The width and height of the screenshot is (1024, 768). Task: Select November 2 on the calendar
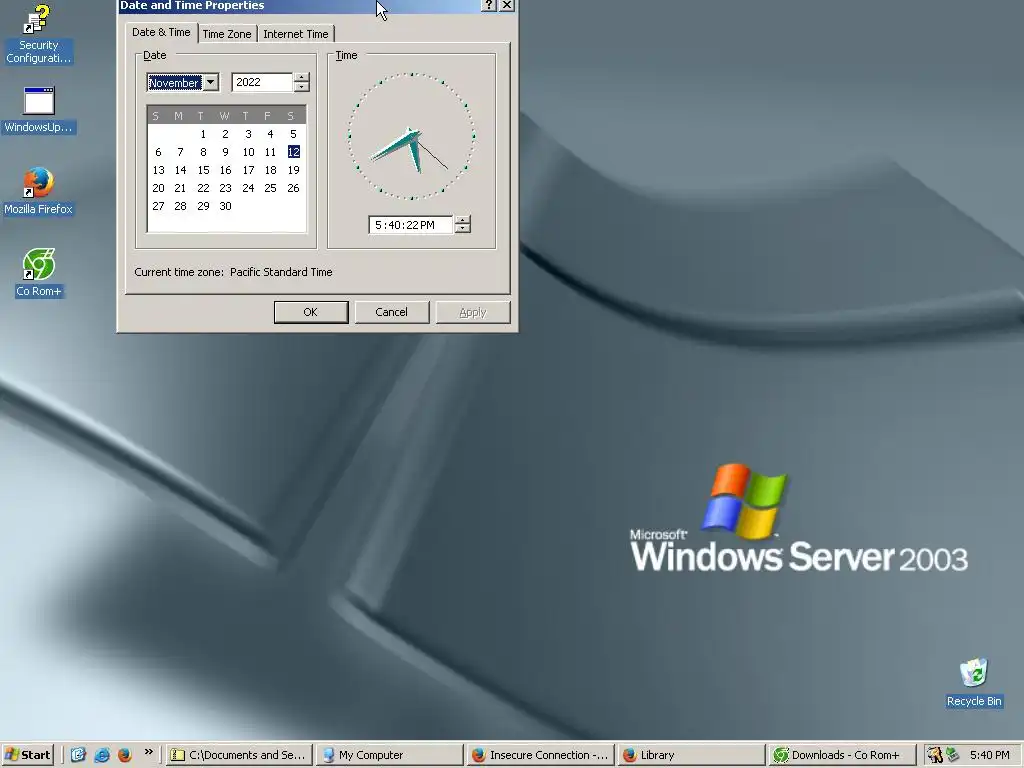pyautogui.click(x=225, y=134)
